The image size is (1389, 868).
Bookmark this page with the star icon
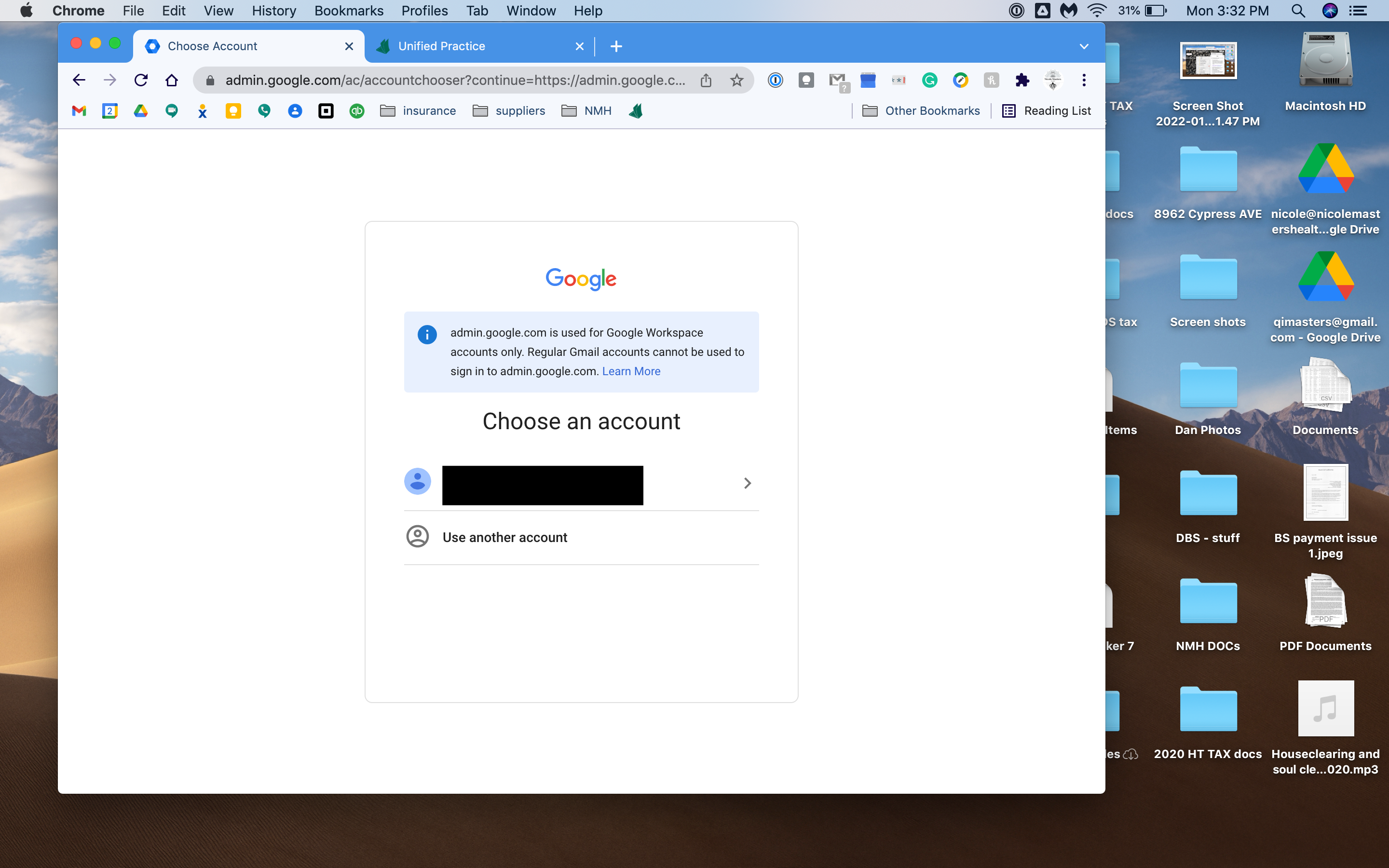click(736, 81)
